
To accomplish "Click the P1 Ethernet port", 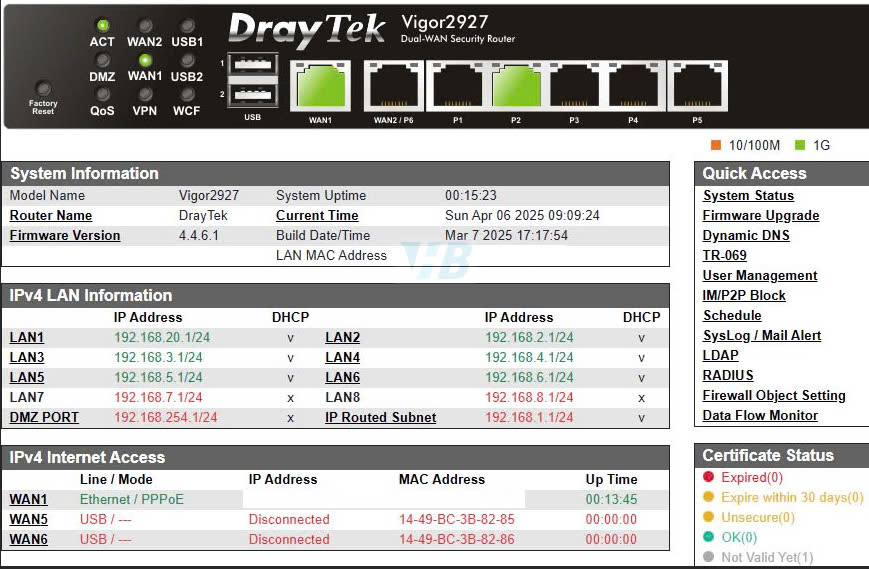I will point(458,85).
